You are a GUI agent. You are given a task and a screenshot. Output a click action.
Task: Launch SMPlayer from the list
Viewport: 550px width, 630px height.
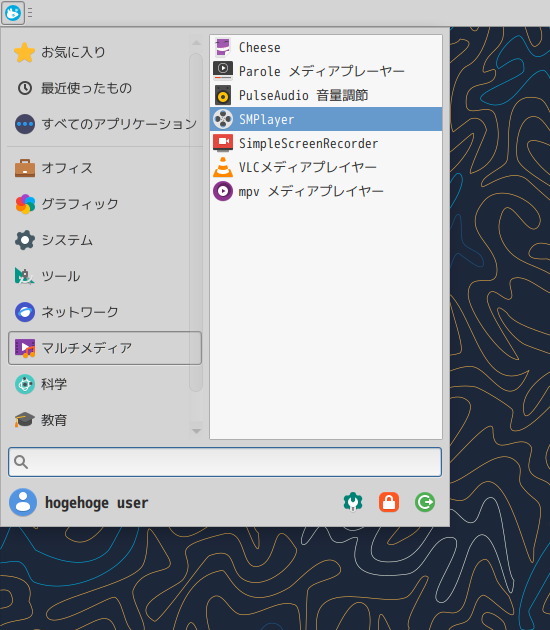[325, 119]
